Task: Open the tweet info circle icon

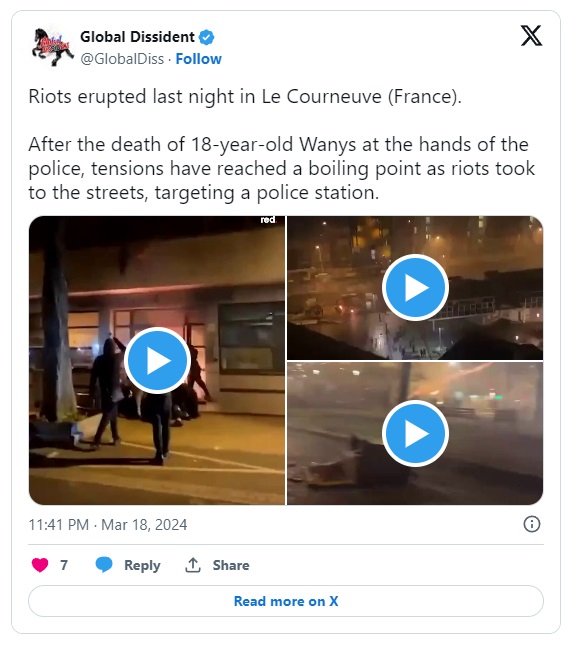Action: (532, 524)
